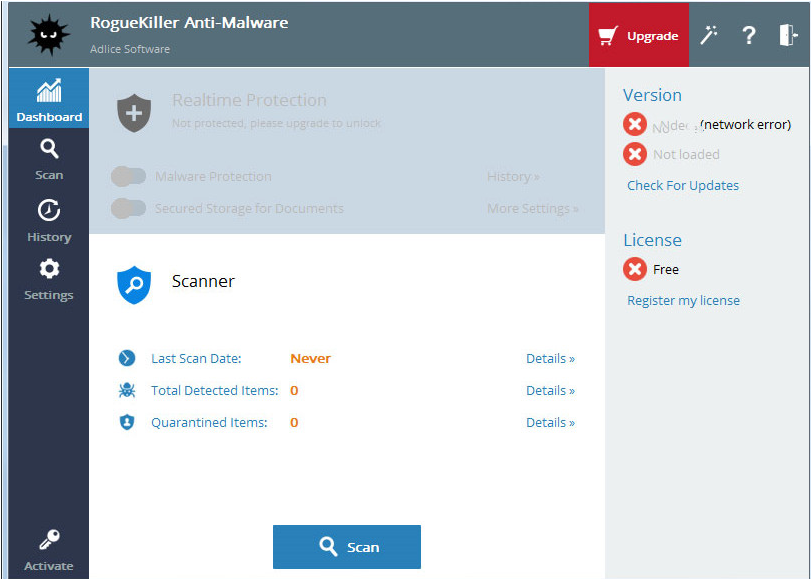Click the red X icon beside Not loaded

[635, 154]
